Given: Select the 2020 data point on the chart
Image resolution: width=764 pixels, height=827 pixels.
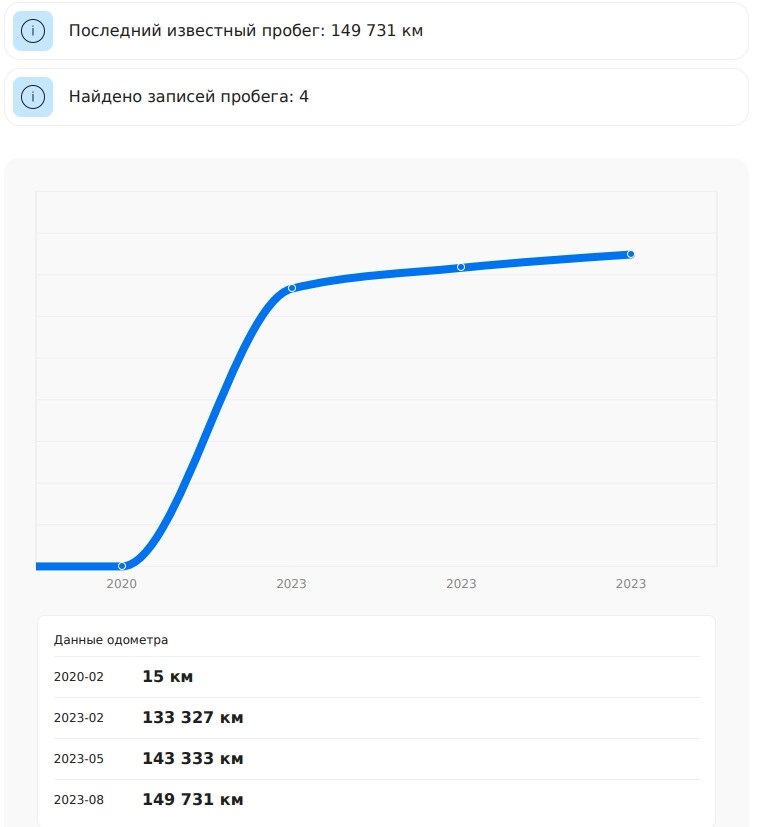Looking at the screenshot, I should coord(122,566).
